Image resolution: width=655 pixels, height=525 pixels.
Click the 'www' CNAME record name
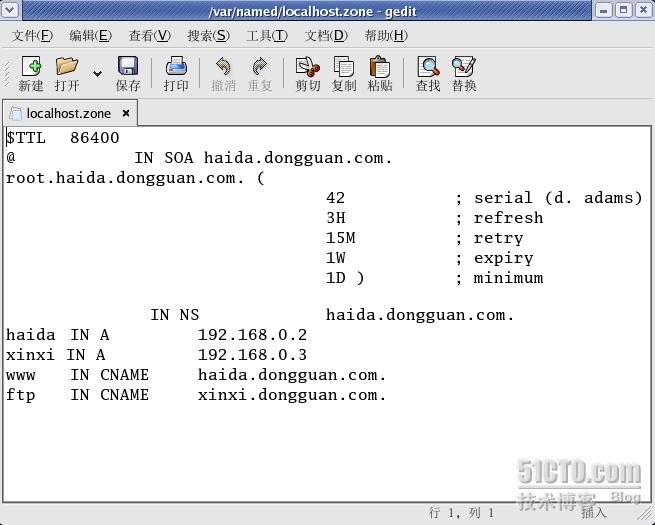[21, 375]
